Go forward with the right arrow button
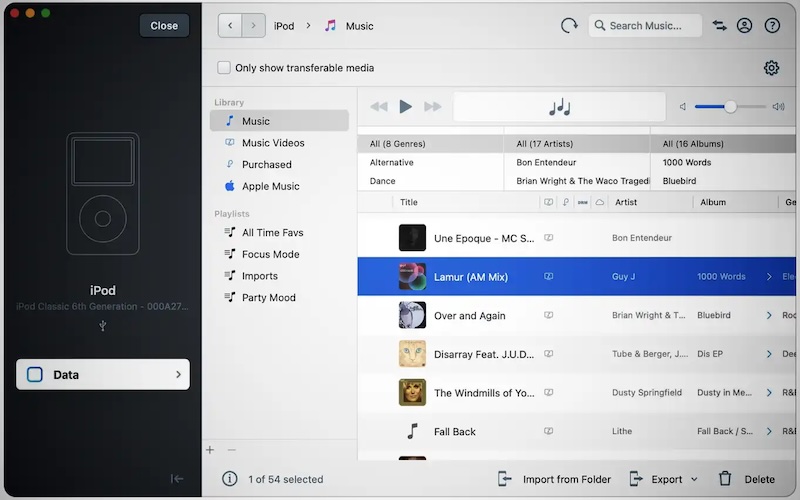The width and height of the screenshot is (800, 500). [x=254, y=26]
